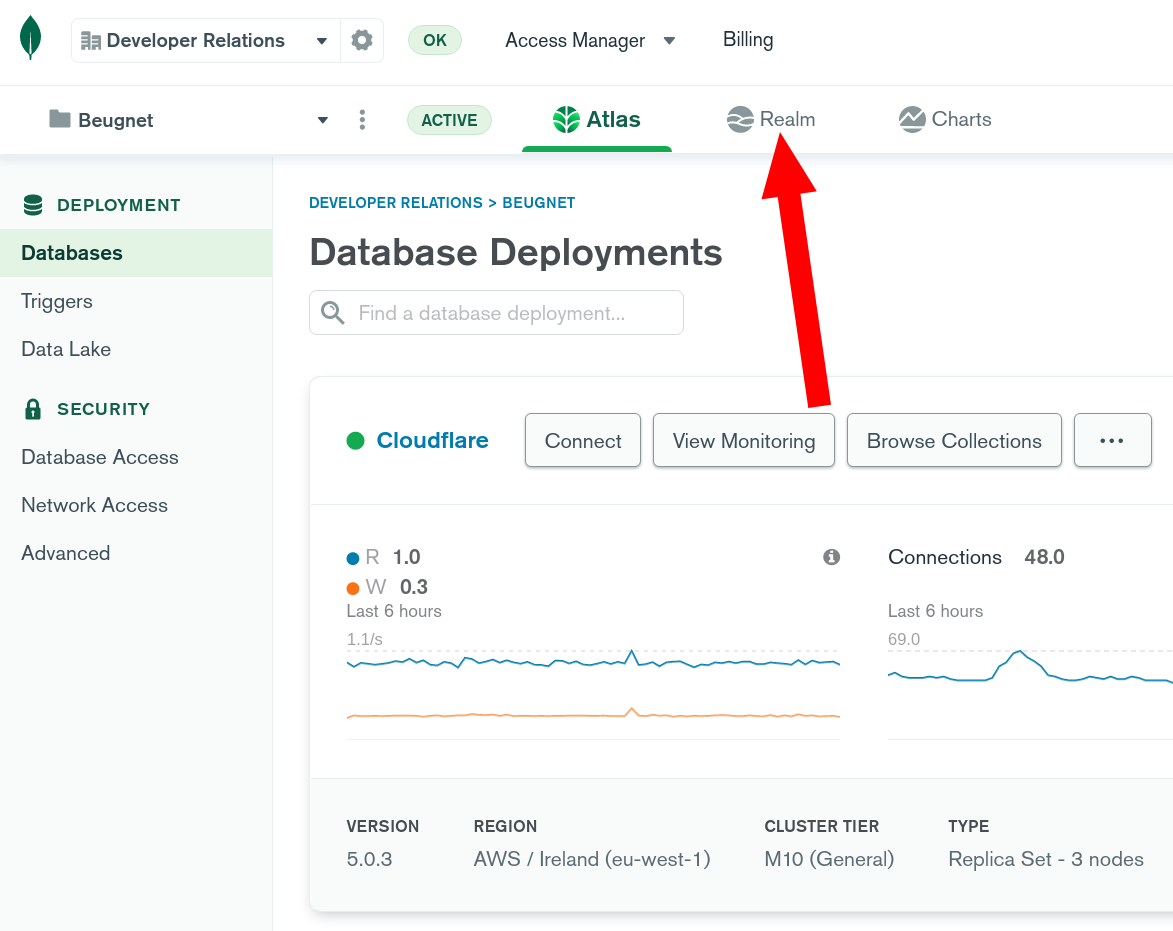Click the Realm product icon
Image resolution: width=1173 pixels, height=931 pixels.
click(740, 120)
